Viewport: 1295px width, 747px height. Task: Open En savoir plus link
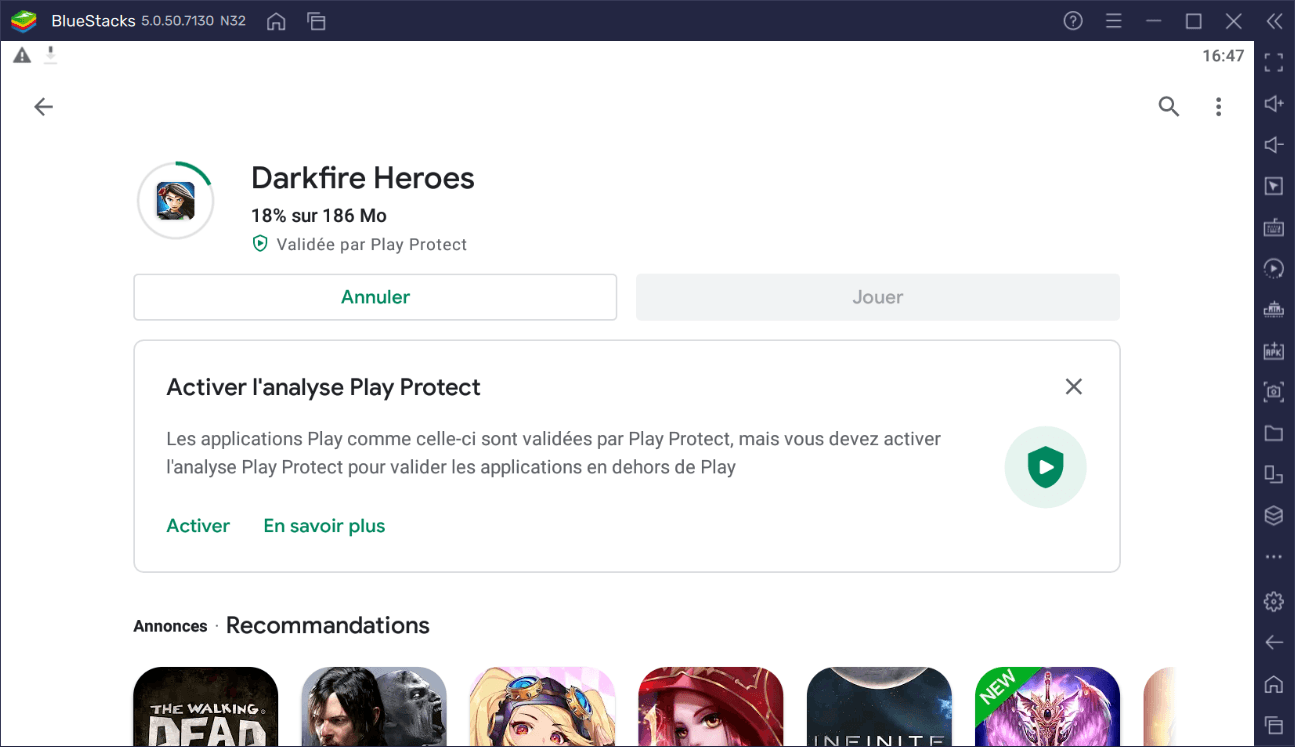[324, 526]
